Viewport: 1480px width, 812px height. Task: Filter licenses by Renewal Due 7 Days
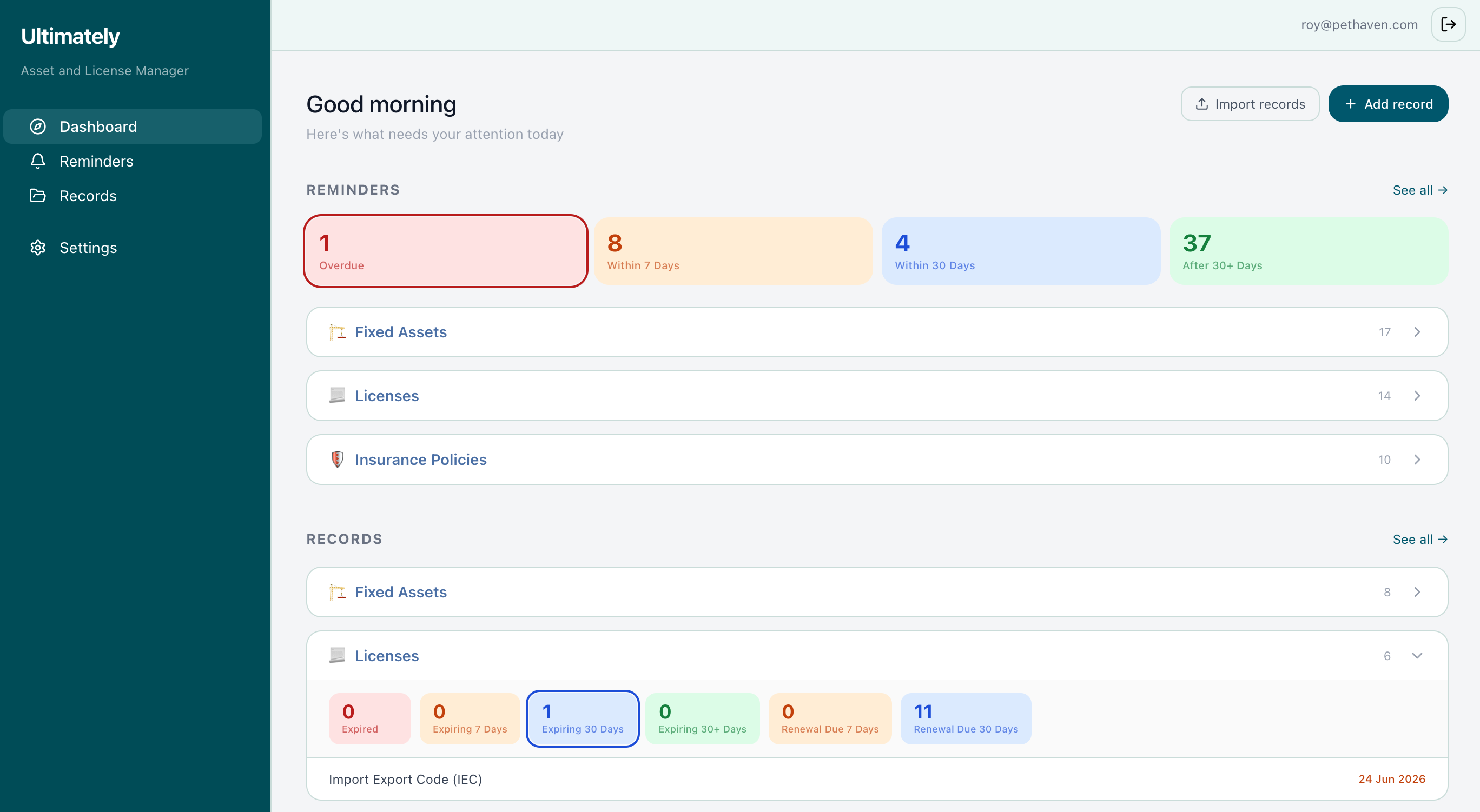[830, 718]
